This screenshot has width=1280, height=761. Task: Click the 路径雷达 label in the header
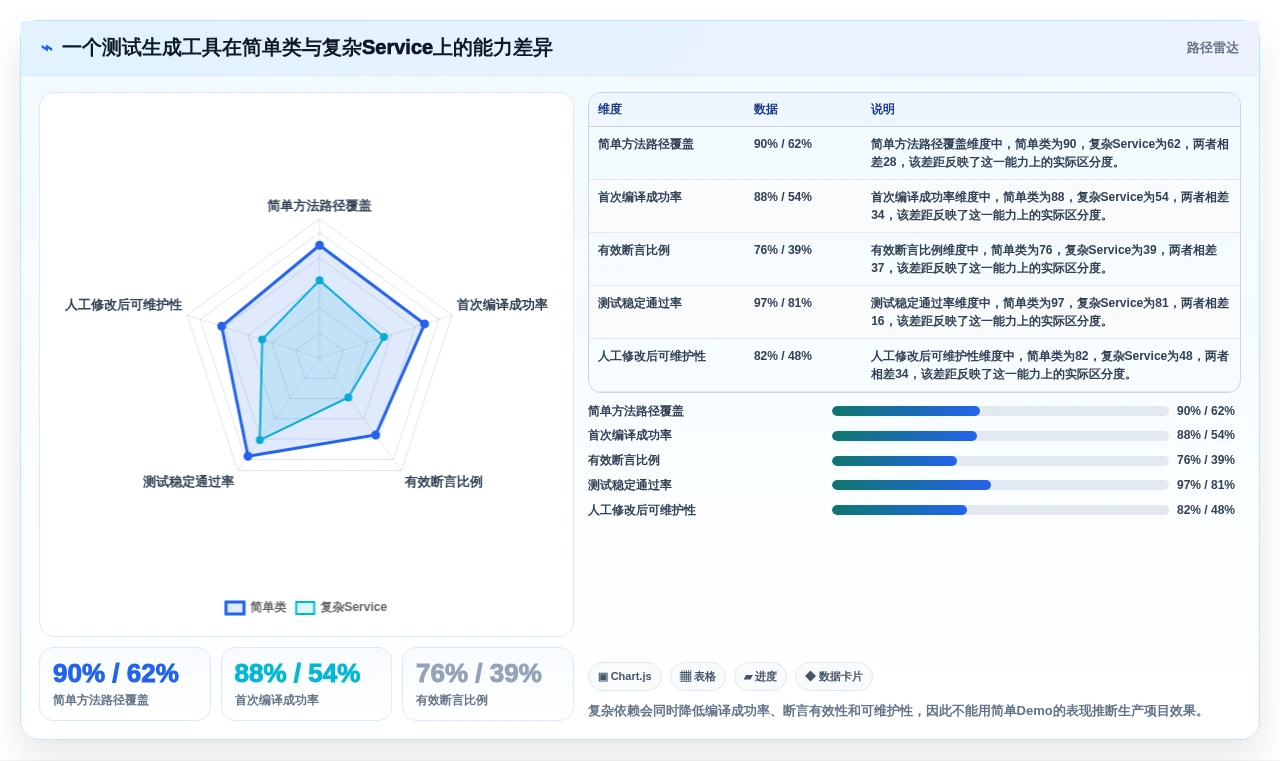1212,48
